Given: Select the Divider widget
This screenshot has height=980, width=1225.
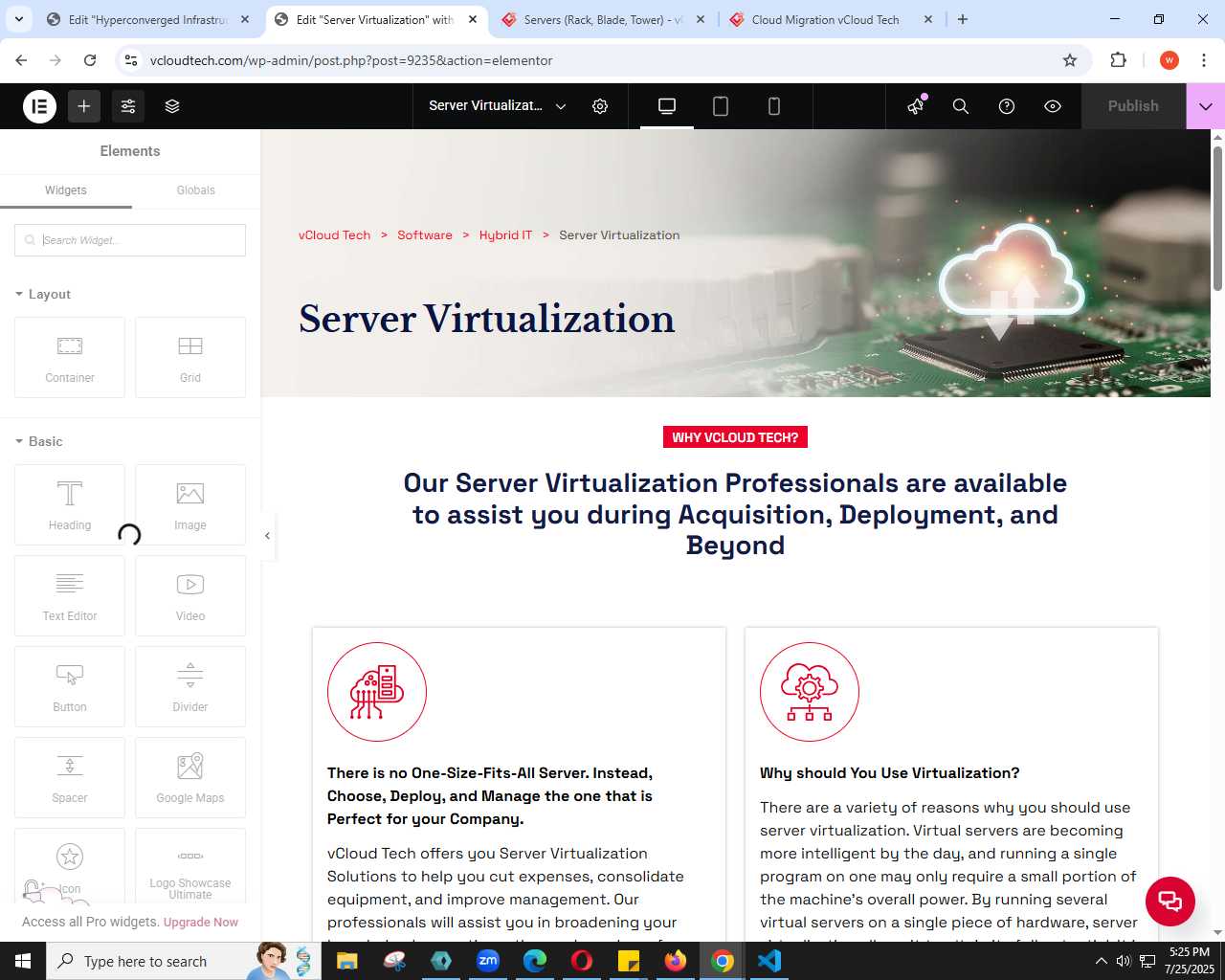Looking at the screenshot, I should pyautogui.click(x=190, y=686).
